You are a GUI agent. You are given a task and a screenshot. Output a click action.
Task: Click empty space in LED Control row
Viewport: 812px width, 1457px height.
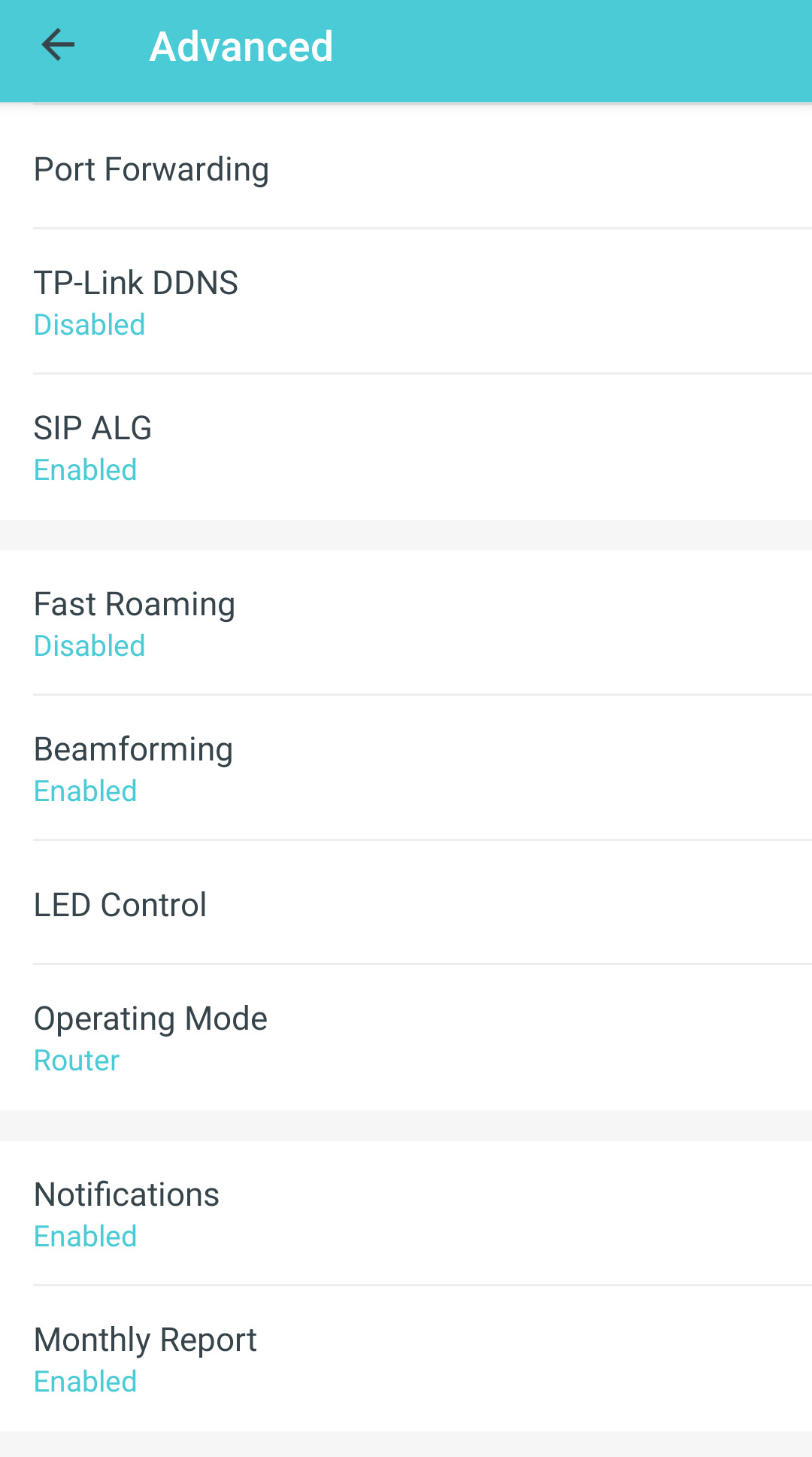click(x=564, y=905)
